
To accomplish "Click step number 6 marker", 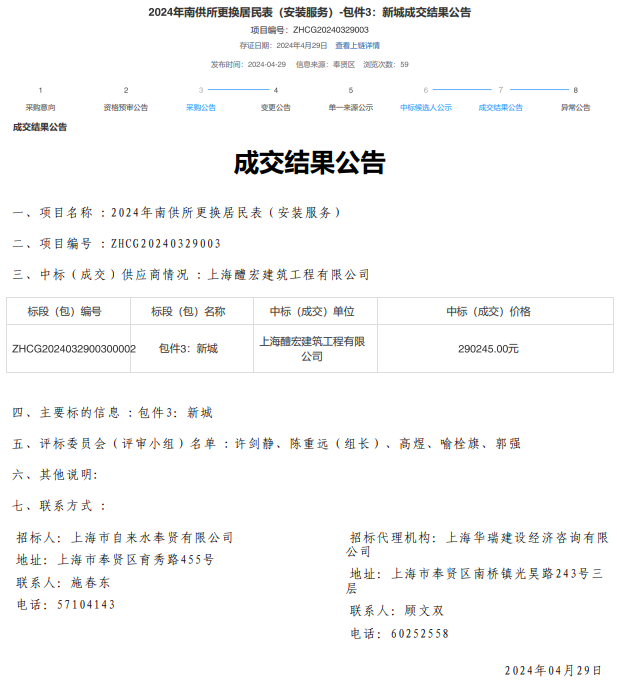I will 425,90.
